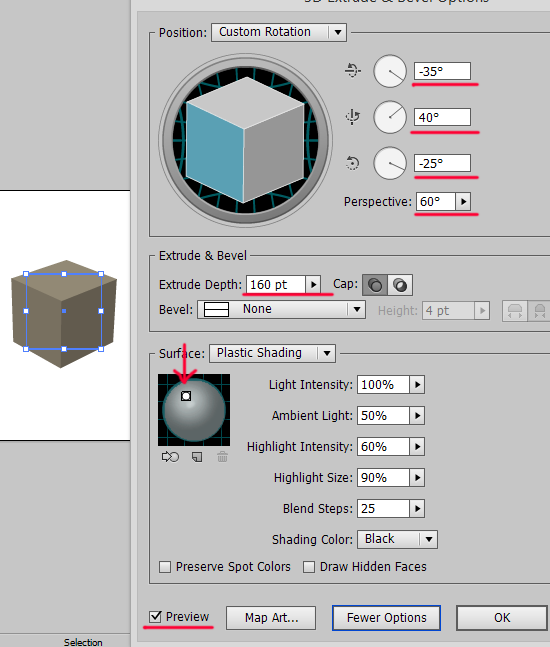Viewport: 550px width, 647px height.
Task: Click the extruded cube on the artboard
Action: click(x=64, y=314)
